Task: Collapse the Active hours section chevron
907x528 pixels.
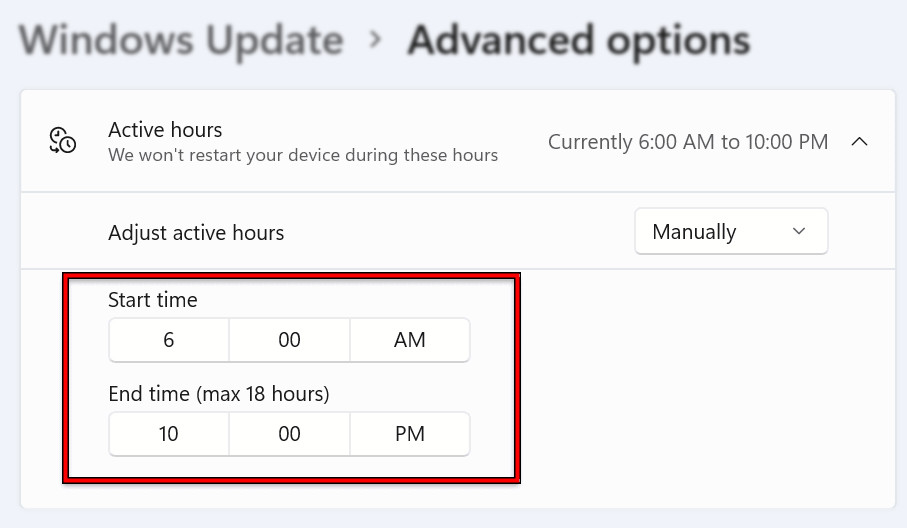Action: tap(859, 142)
